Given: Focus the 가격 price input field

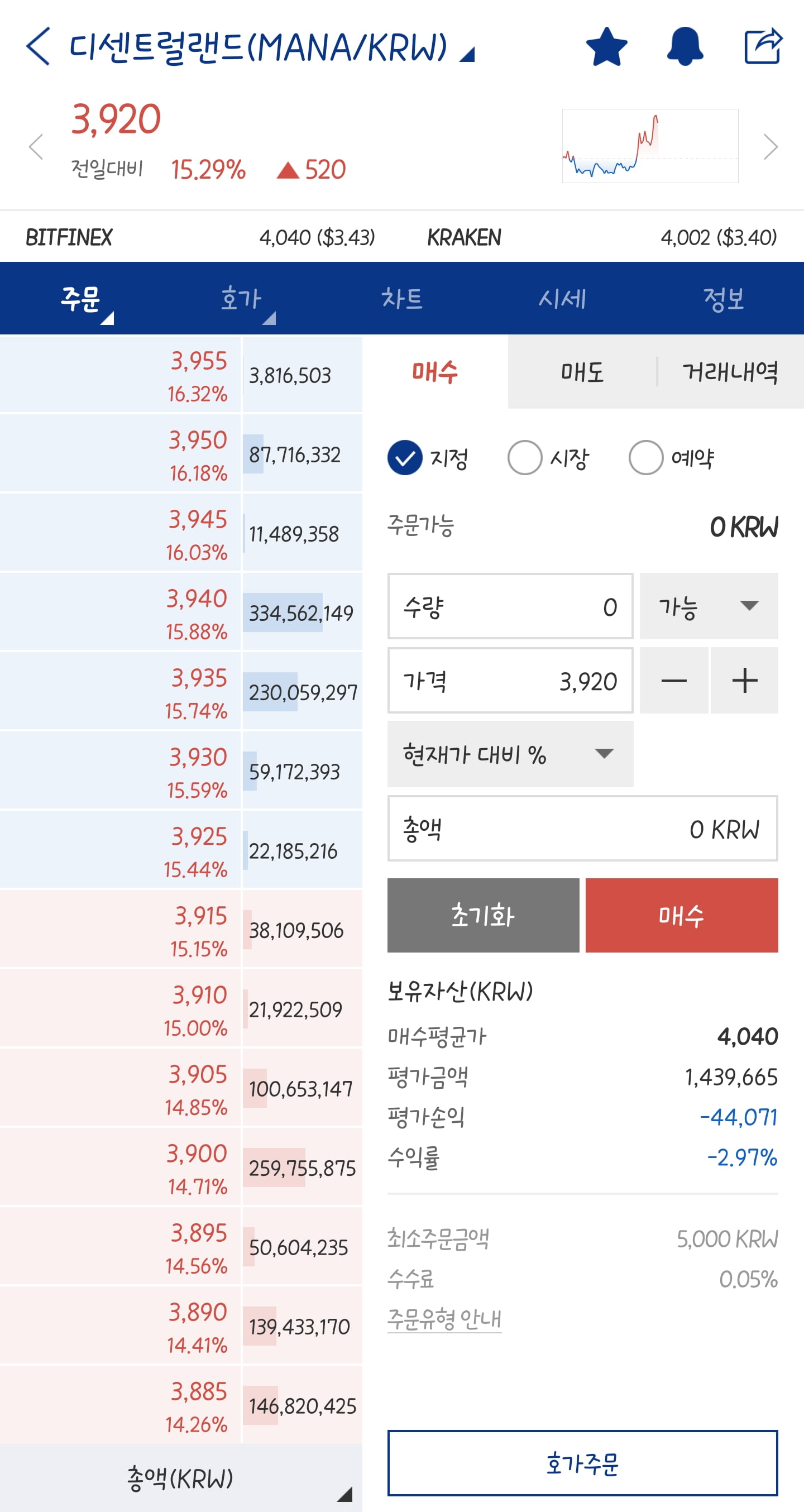Looking at the screenshot, I should [510, 681].
